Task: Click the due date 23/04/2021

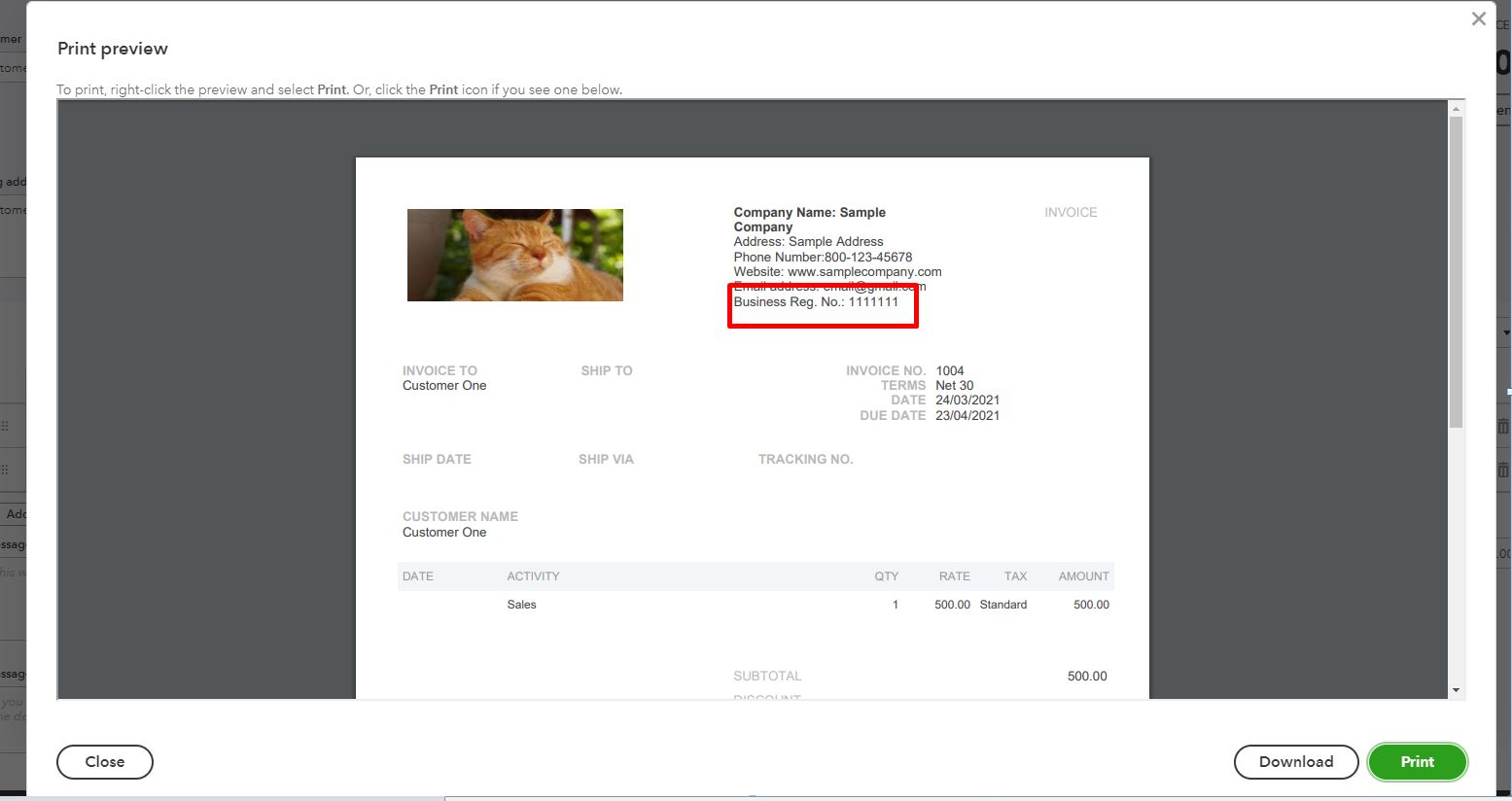Action: (x=967, y=416)
